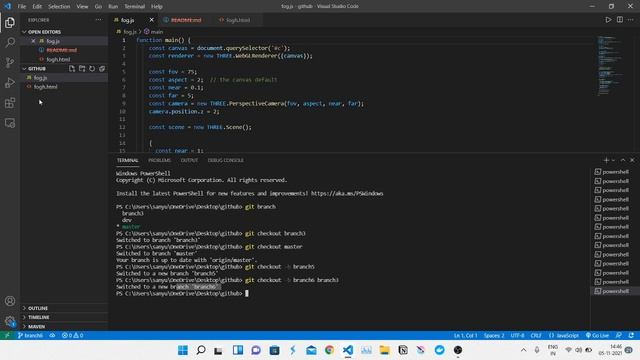Open the Run menu
Screen dimensions: 640x360
tap(113, 7)
